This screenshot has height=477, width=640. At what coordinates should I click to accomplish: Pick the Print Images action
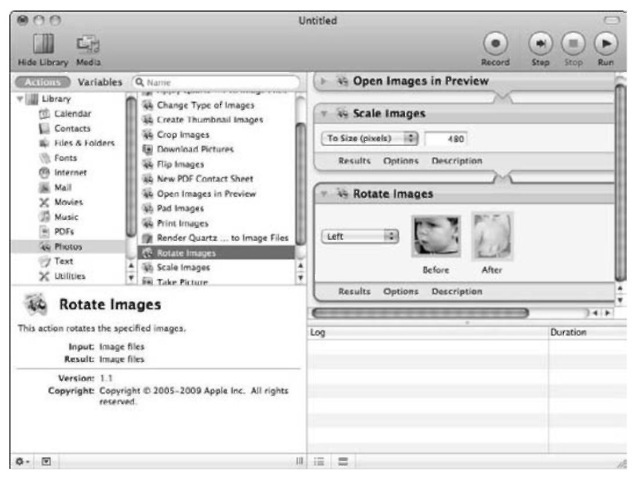175,223
